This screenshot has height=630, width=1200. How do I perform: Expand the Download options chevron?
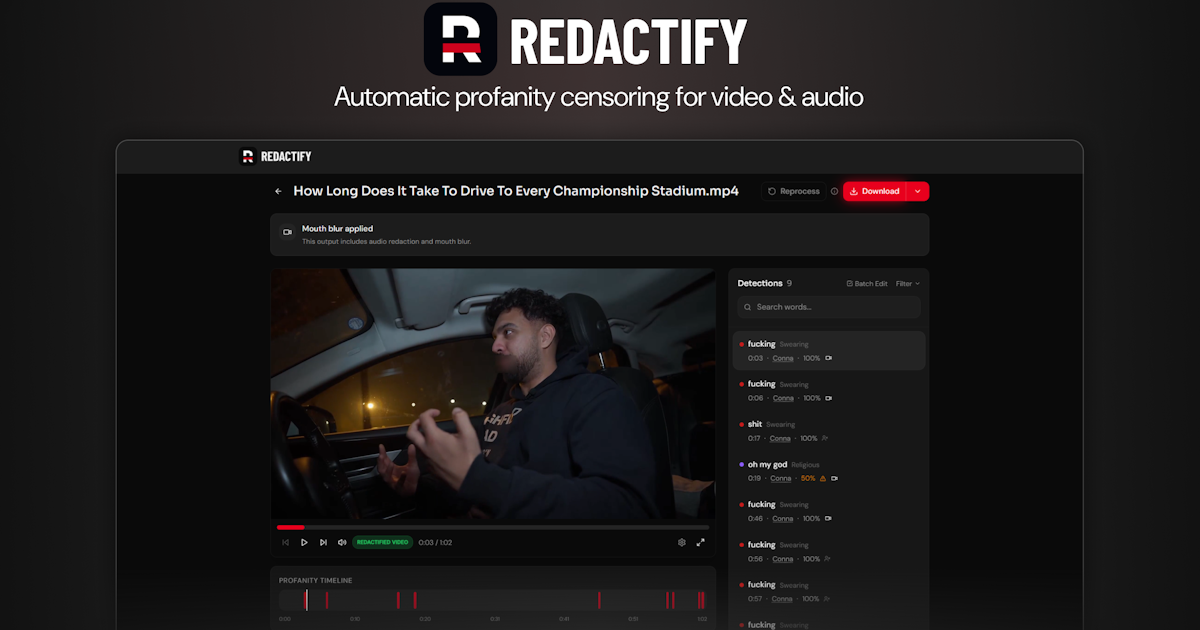(x=918, y=191)
